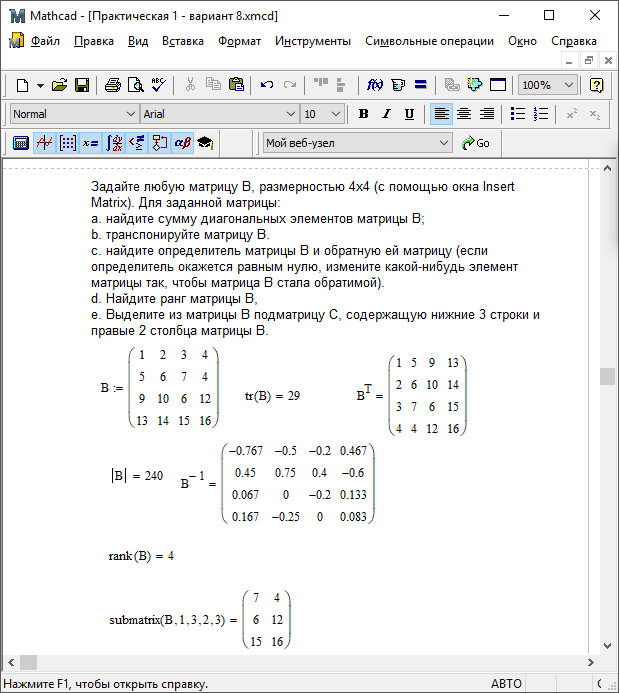Image resolution: width=619 pixels, height=693 pixels.
Task: Click the Insert Unit measuring cup icon
Action: [x=398, y=85]
